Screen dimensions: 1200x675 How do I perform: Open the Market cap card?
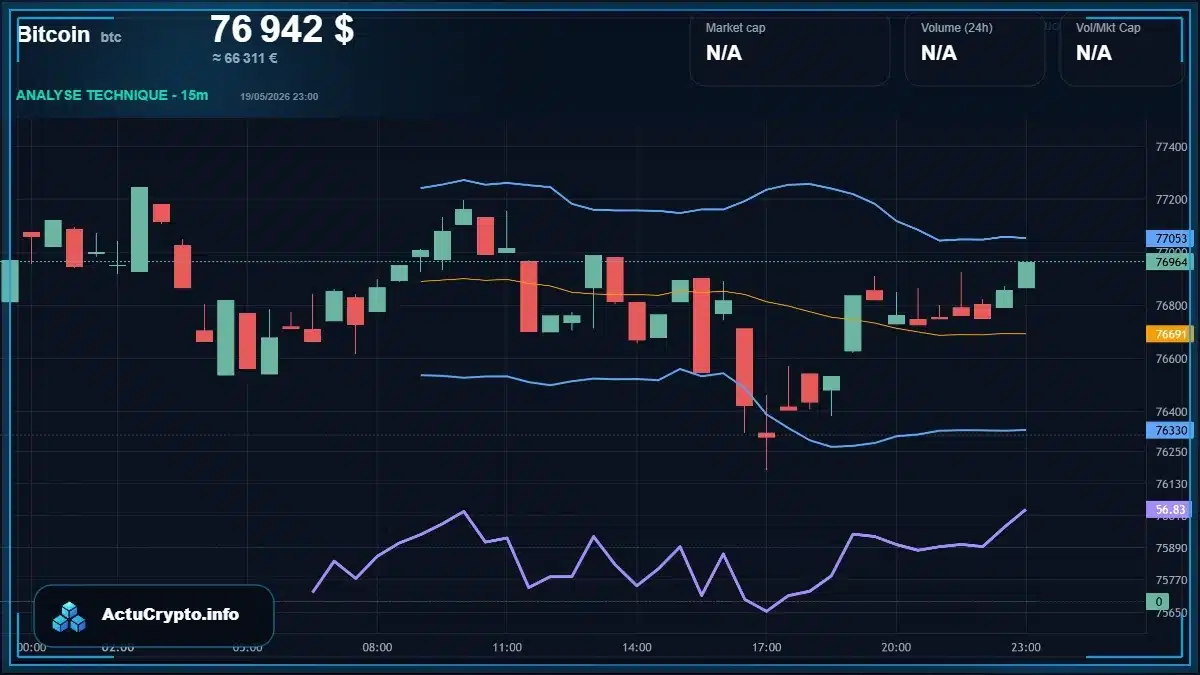(x=789, y=49)
